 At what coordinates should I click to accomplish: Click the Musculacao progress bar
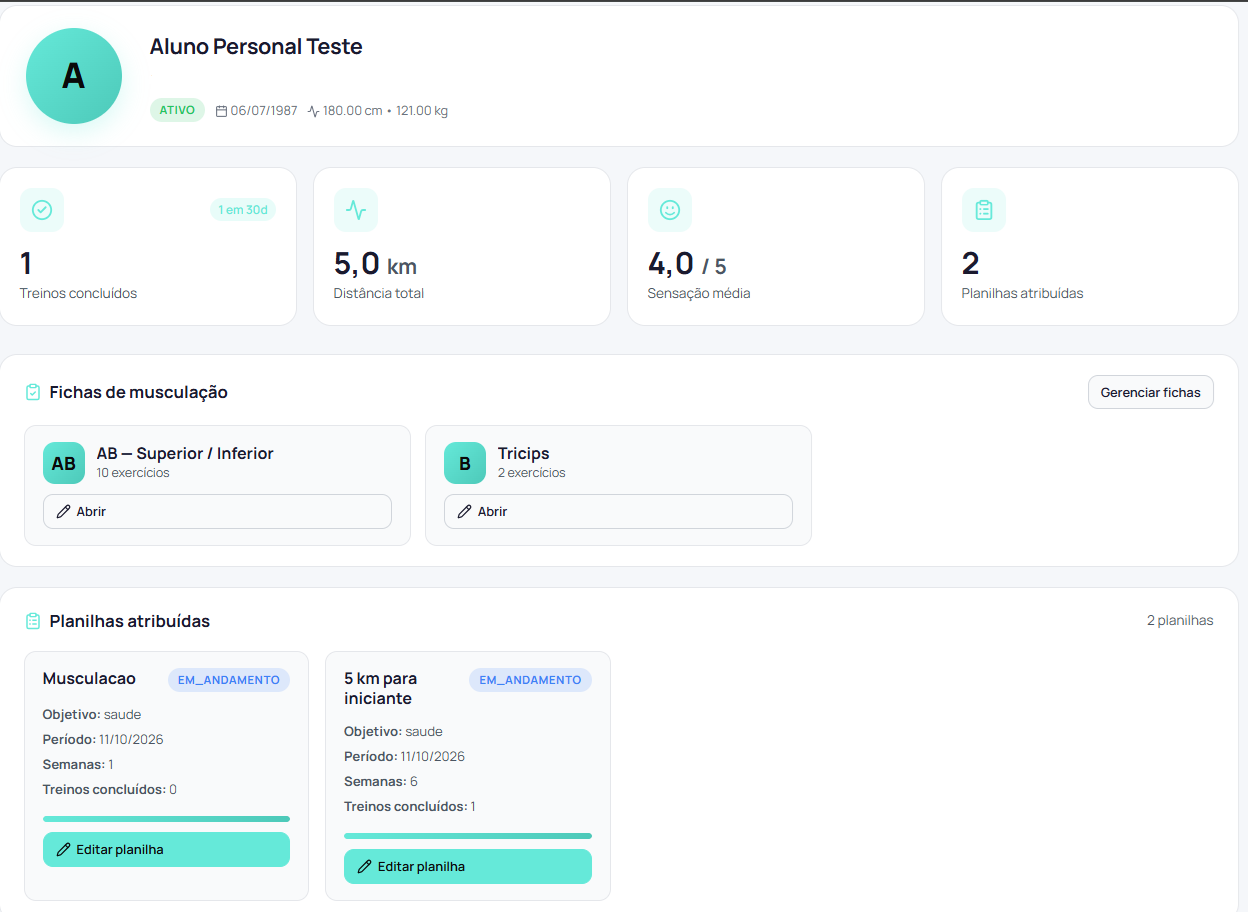[x=166, y=819]
